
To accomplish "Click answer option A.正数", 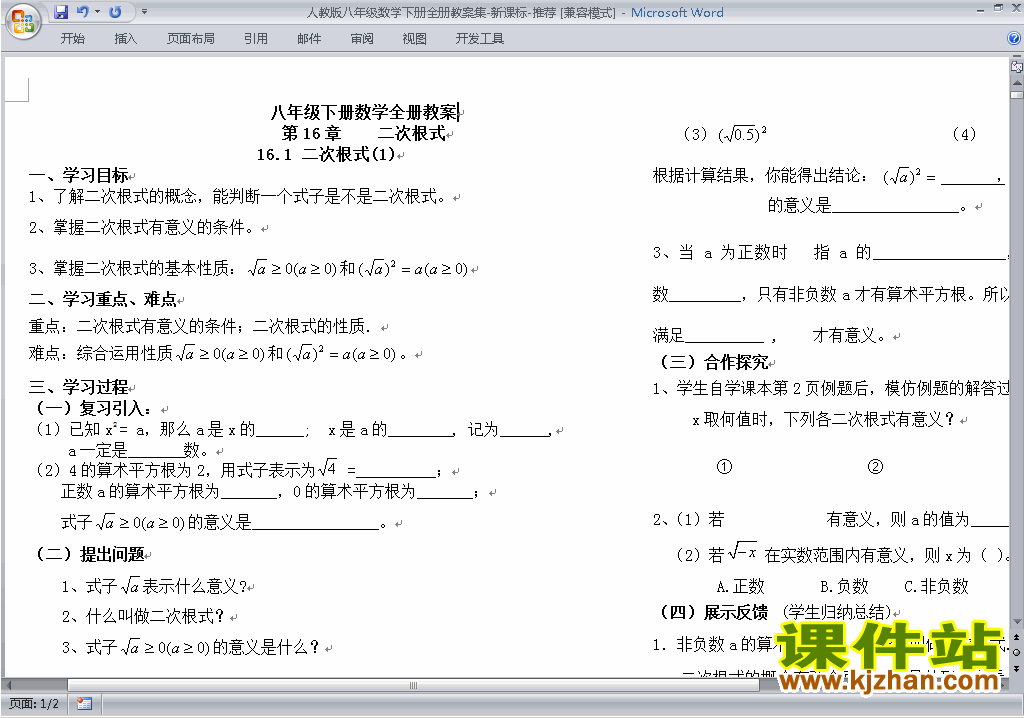I will [740, 587].
